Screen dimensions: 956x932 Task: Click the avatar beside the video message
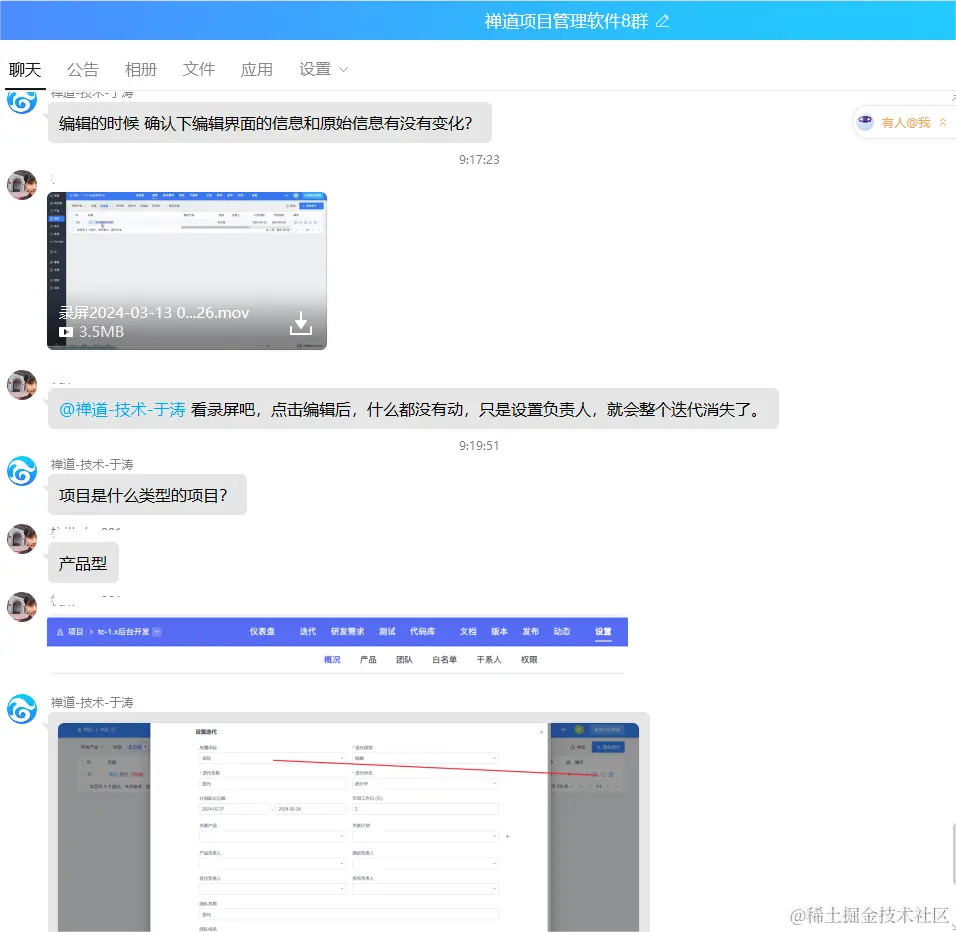22,184
